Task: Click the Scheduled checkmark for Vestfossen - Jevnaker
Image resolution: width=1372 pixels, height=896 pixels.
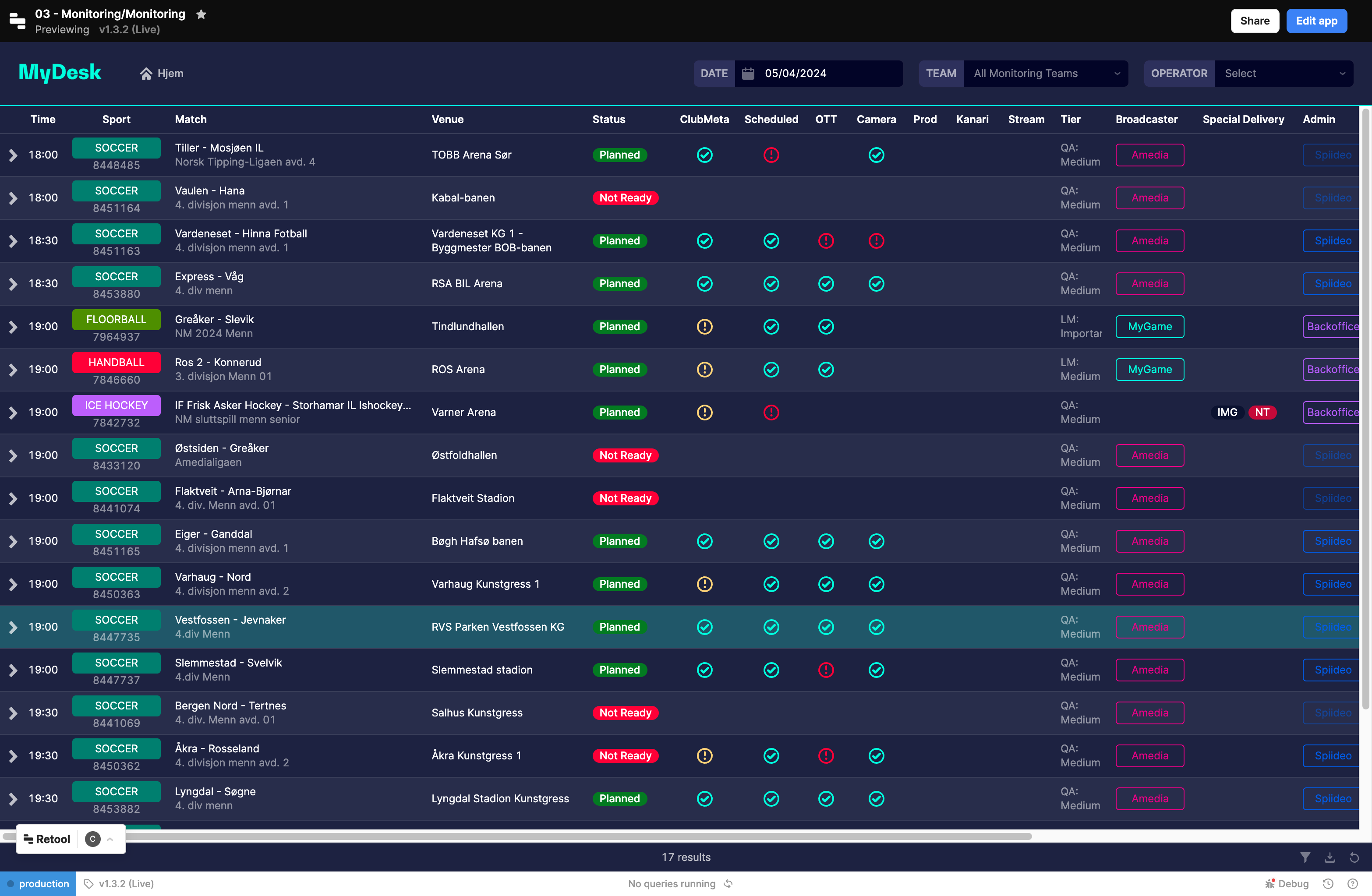Action: [x=771, y=627]
